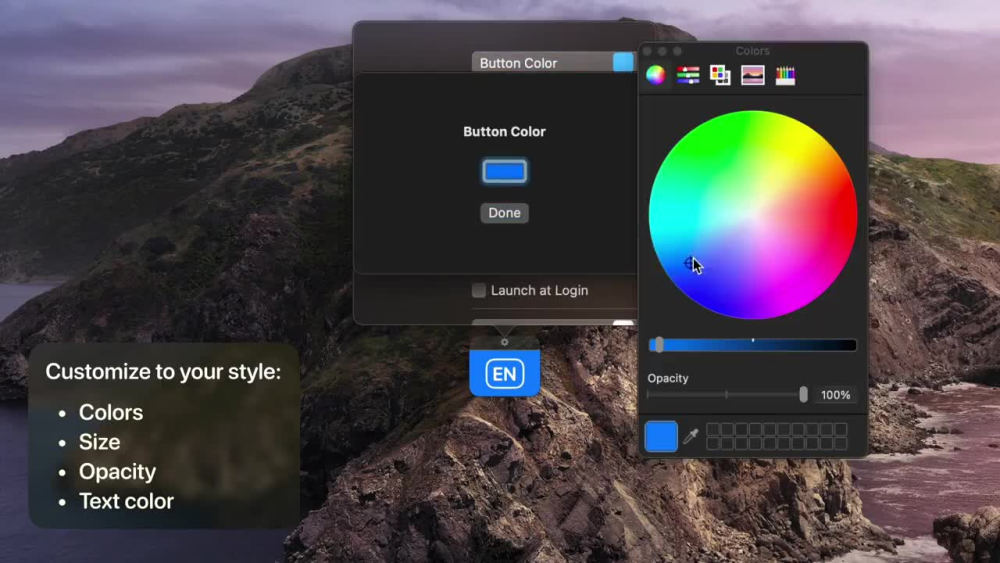Close the Colors panel window
The height and width of the screenshot is (563, 1000).
tap(647, 51)
